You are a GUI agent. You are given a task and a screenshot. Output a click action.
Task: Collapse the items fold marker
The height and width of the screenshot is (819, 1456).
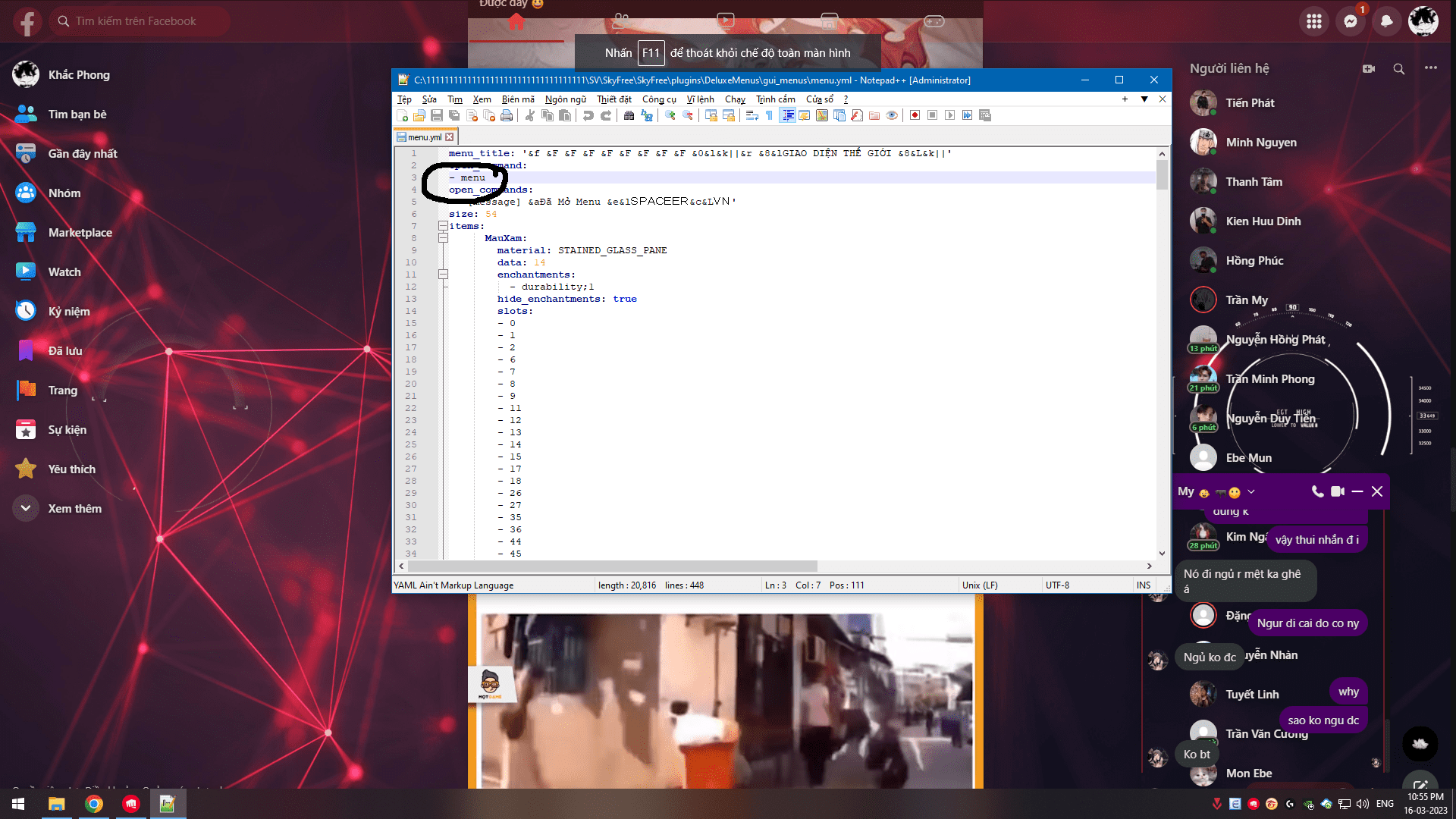443,226
